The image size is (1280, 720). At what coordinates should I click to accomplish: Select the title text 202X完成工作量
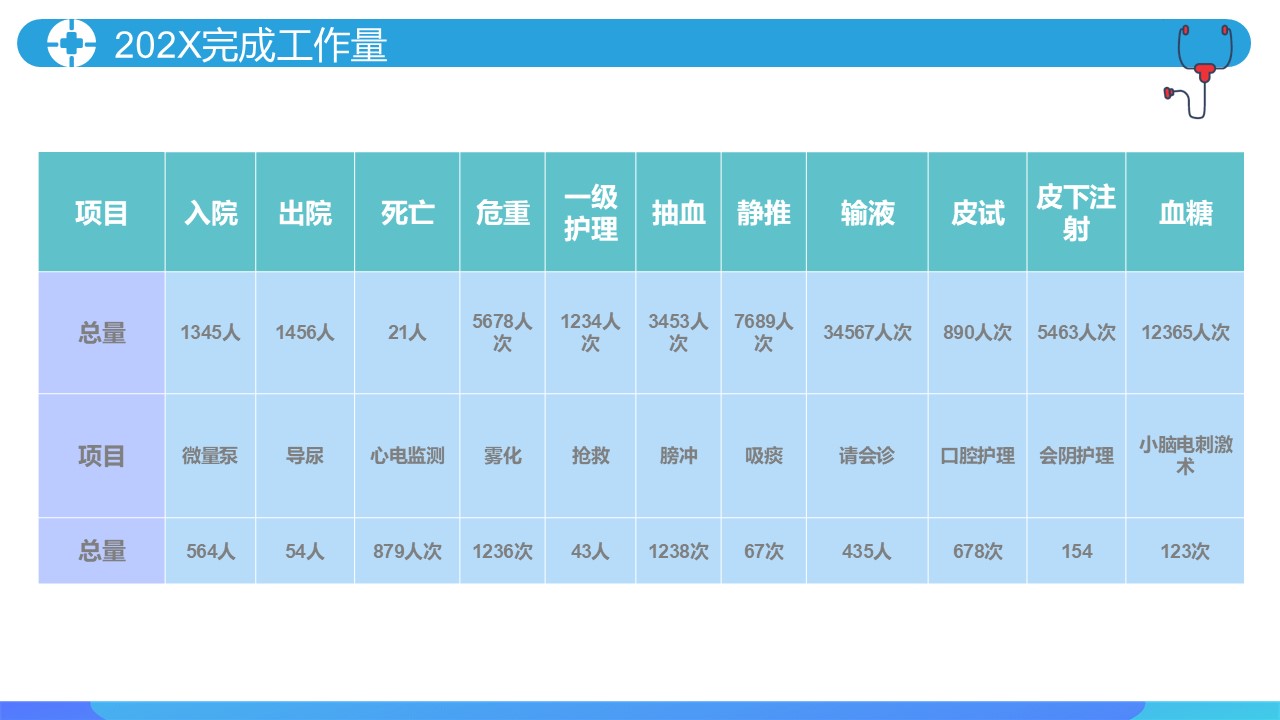pyautogui.click(x=250, y=46)
